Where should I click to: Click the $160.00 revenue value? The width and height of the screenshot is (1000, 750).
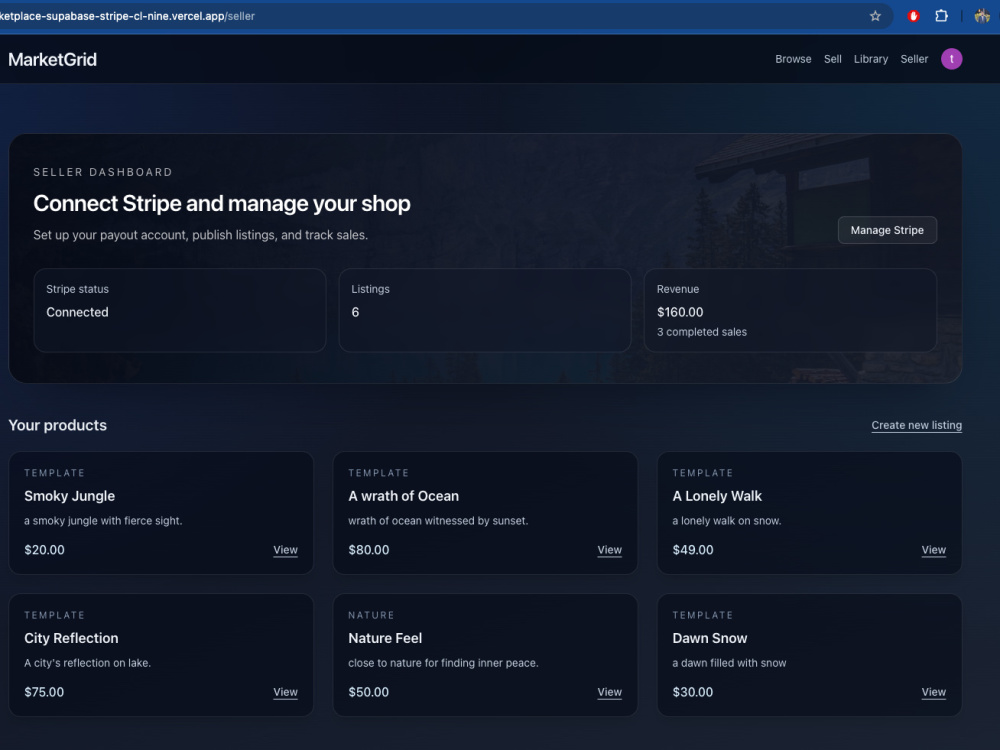pos(680,312)
